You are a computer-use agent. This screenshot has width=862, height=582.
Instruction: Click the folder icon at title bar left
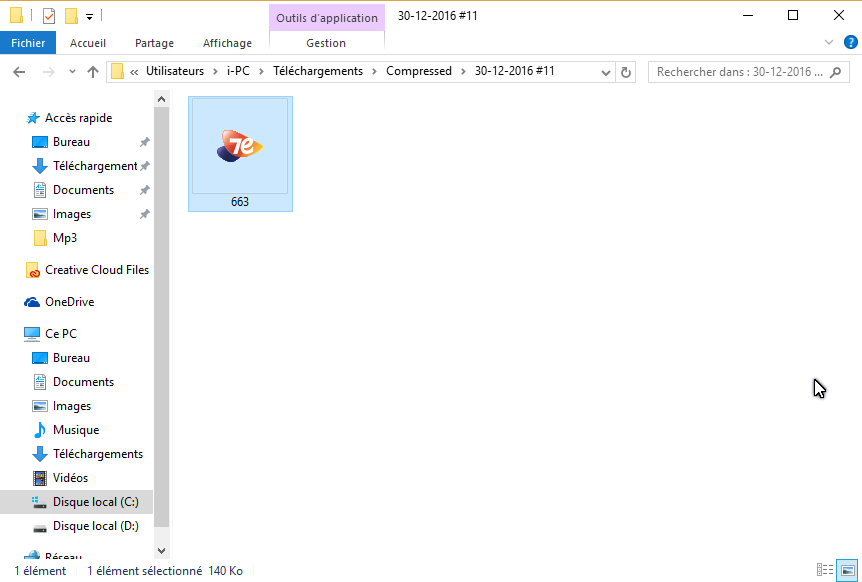click(x=16, y=15)
